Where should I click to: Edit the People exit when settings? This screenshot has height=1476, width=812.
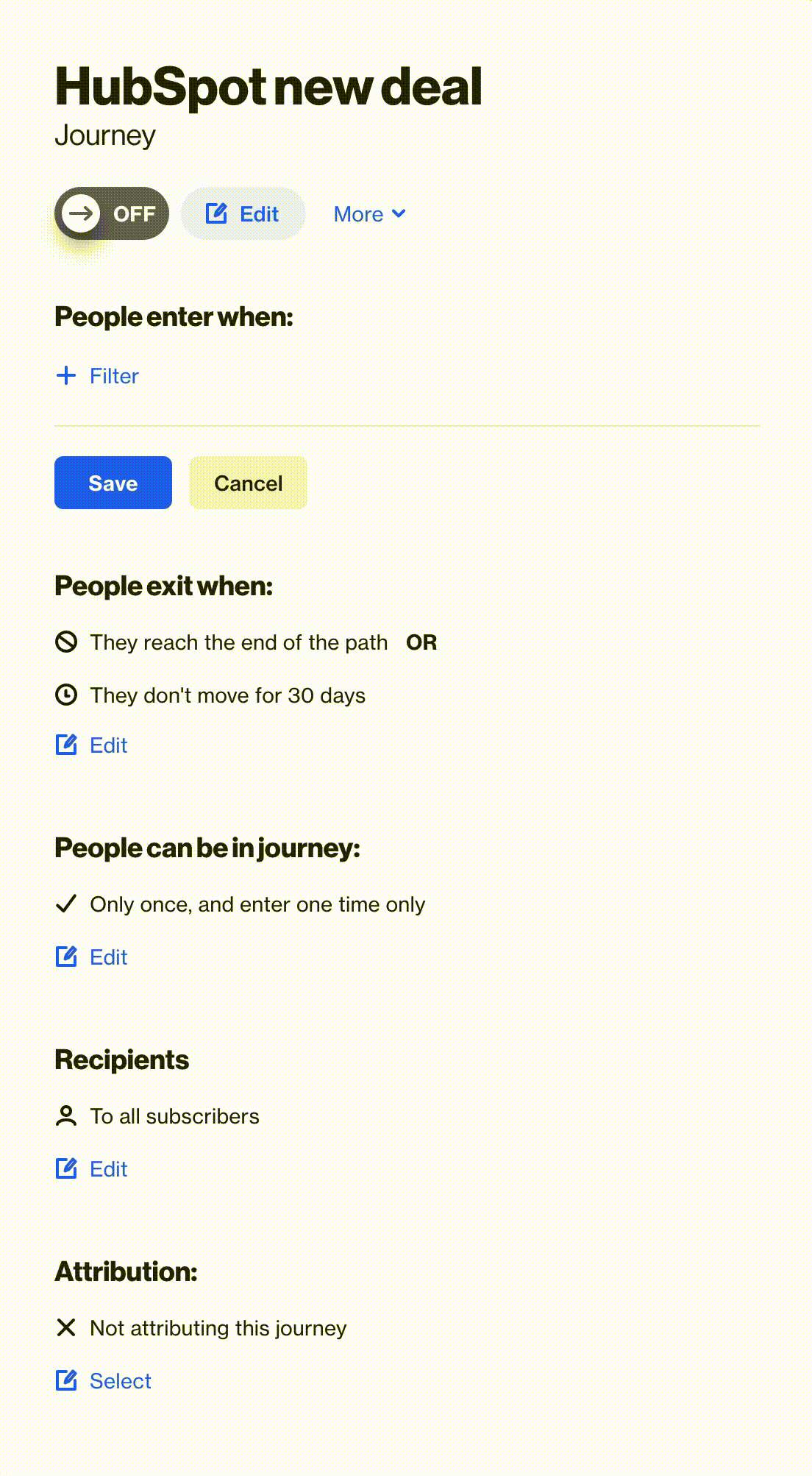(x=92, y=745)
